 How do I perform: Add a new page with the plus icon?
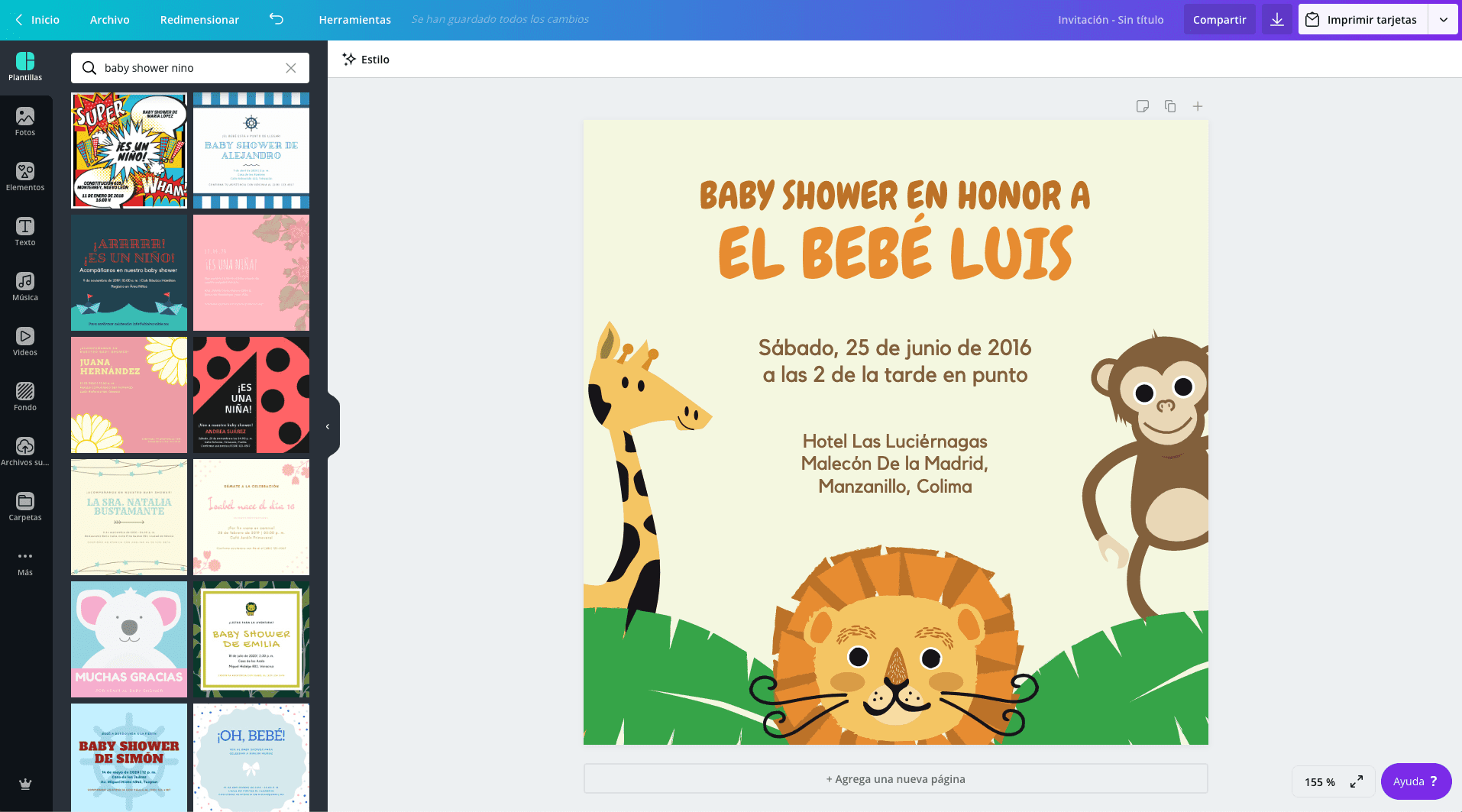coord(1197,106)
